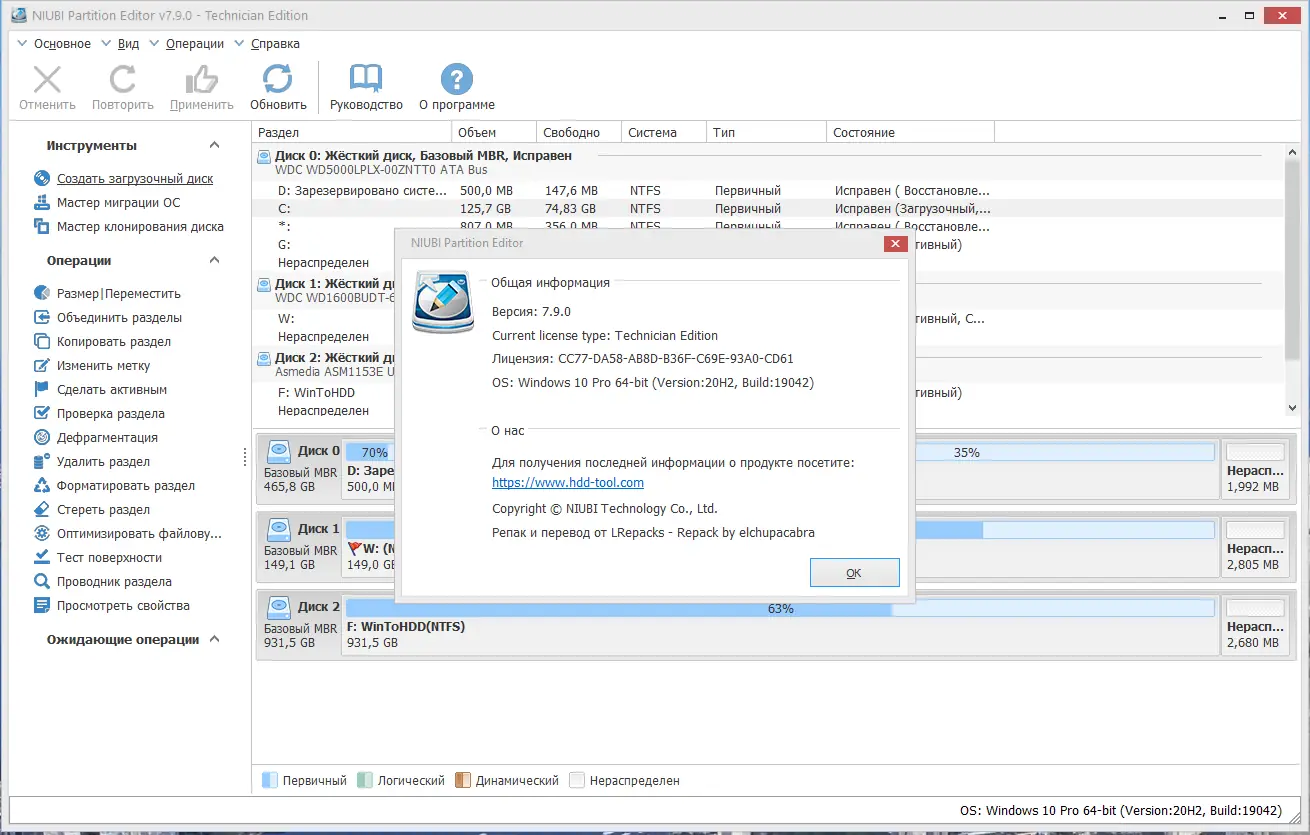Viewport: 1310px width, 835px height.
Task: Collapse the Операции sidebar section
Action: [x=214, y=261]
